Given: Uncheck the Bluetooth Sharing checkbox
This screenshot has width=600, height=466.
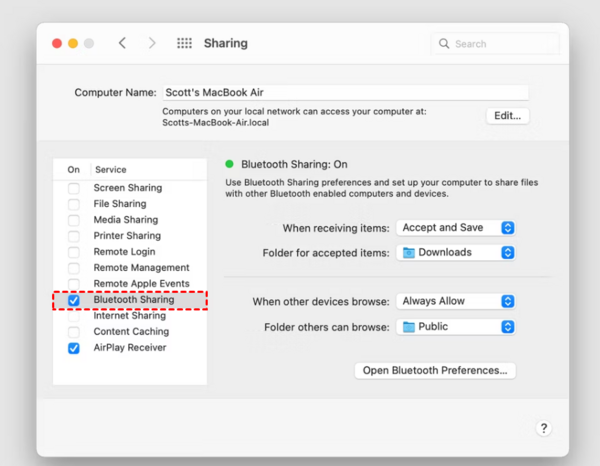Looking at the screenshot, I should (x=74, y=300).
